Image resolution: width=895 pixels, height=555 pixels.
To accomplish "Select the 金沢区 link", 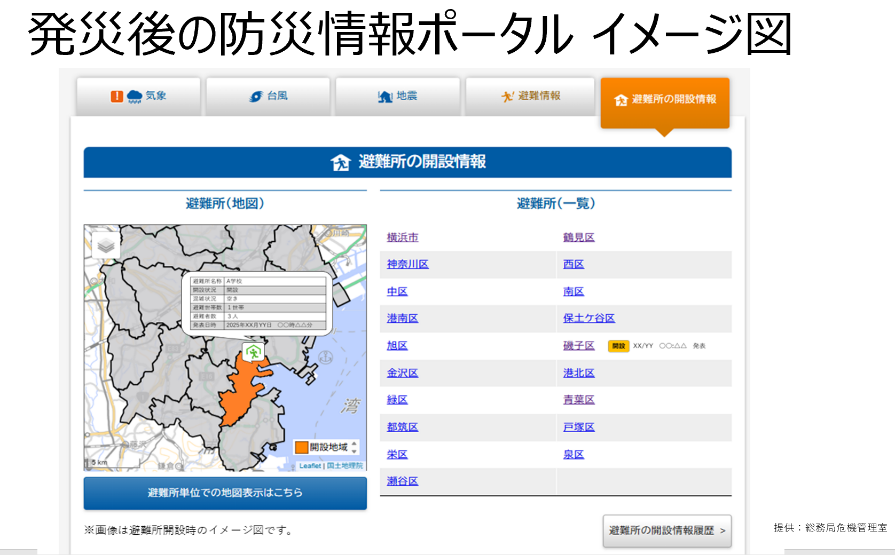I will point(402,373).
